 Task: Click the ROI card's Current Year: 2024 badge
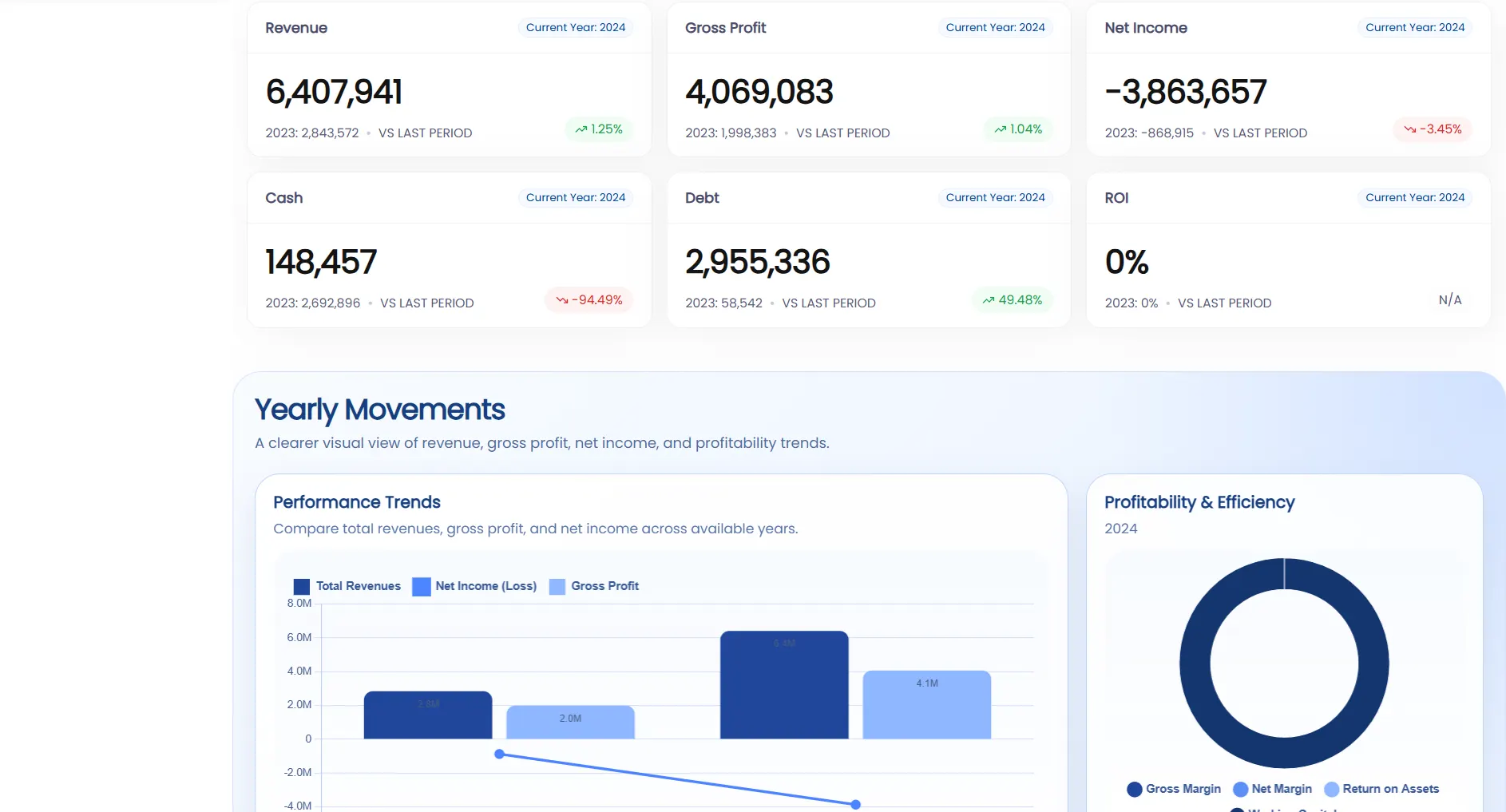[x=1415, y=198]
